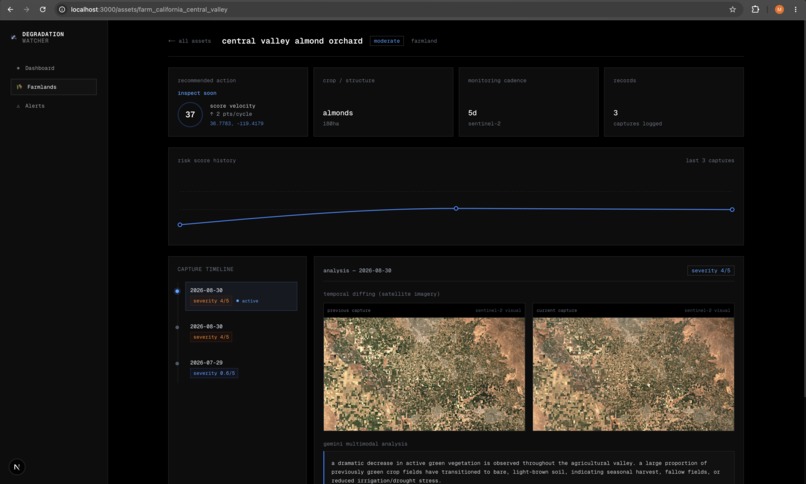Click the gemini multimodal analysis label

click(365, 444)
